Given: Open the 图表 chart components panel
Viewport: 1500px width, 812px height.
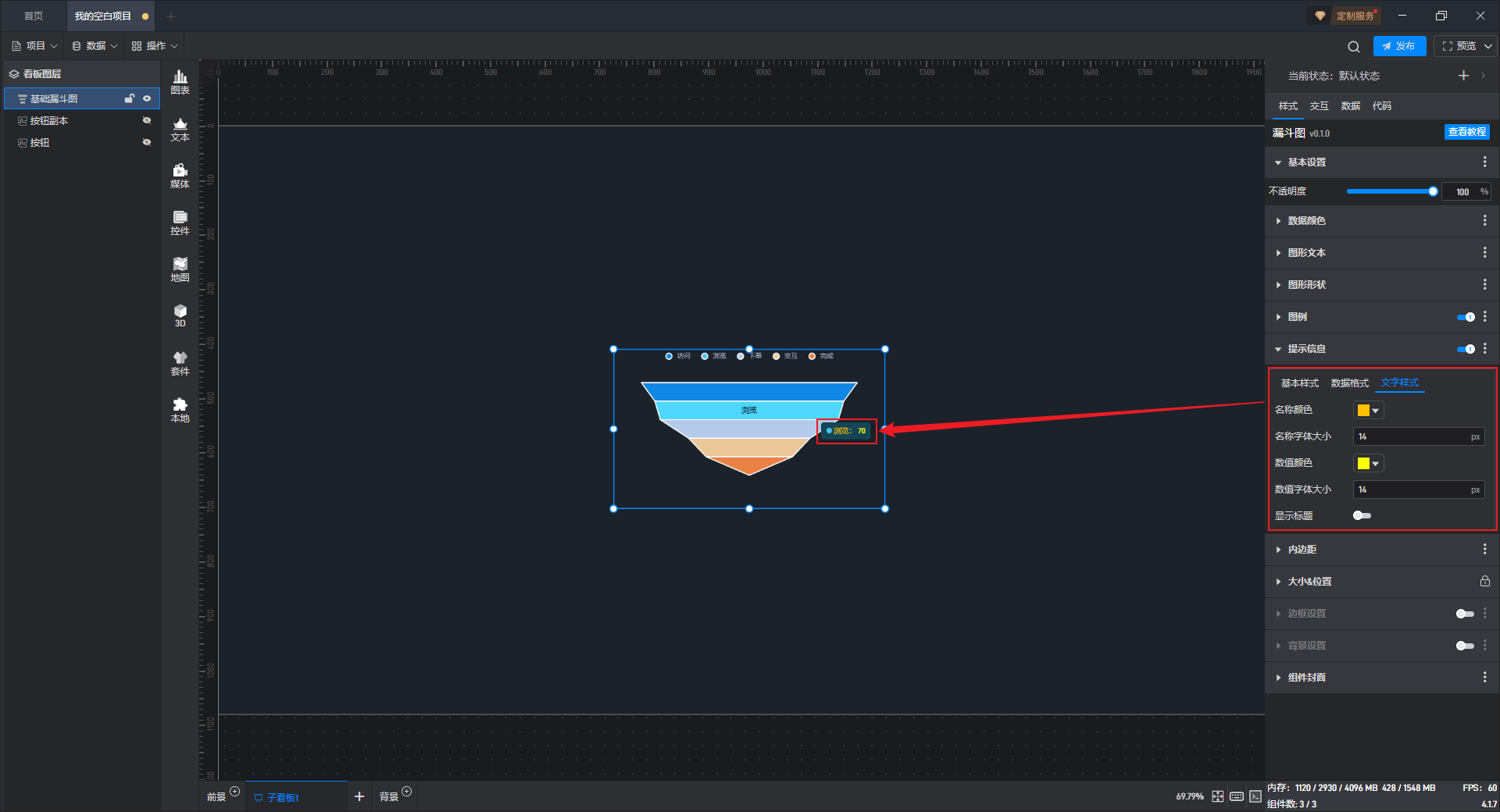Looking at the screenshot, I should click(x=180, y=82).
